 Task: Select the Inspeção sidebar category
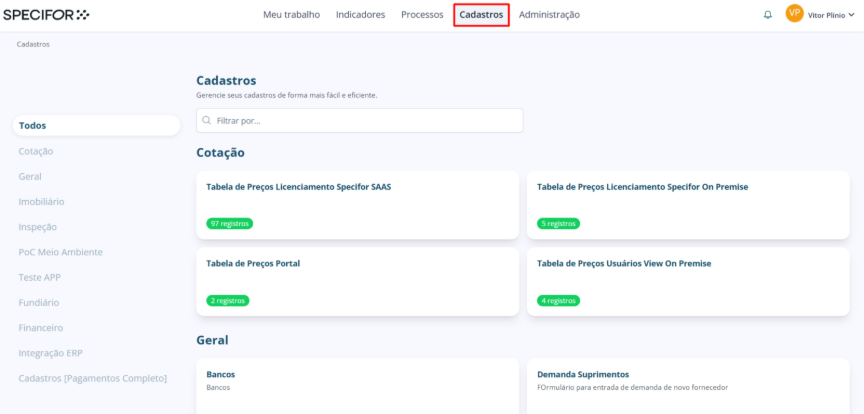[37, 227]
